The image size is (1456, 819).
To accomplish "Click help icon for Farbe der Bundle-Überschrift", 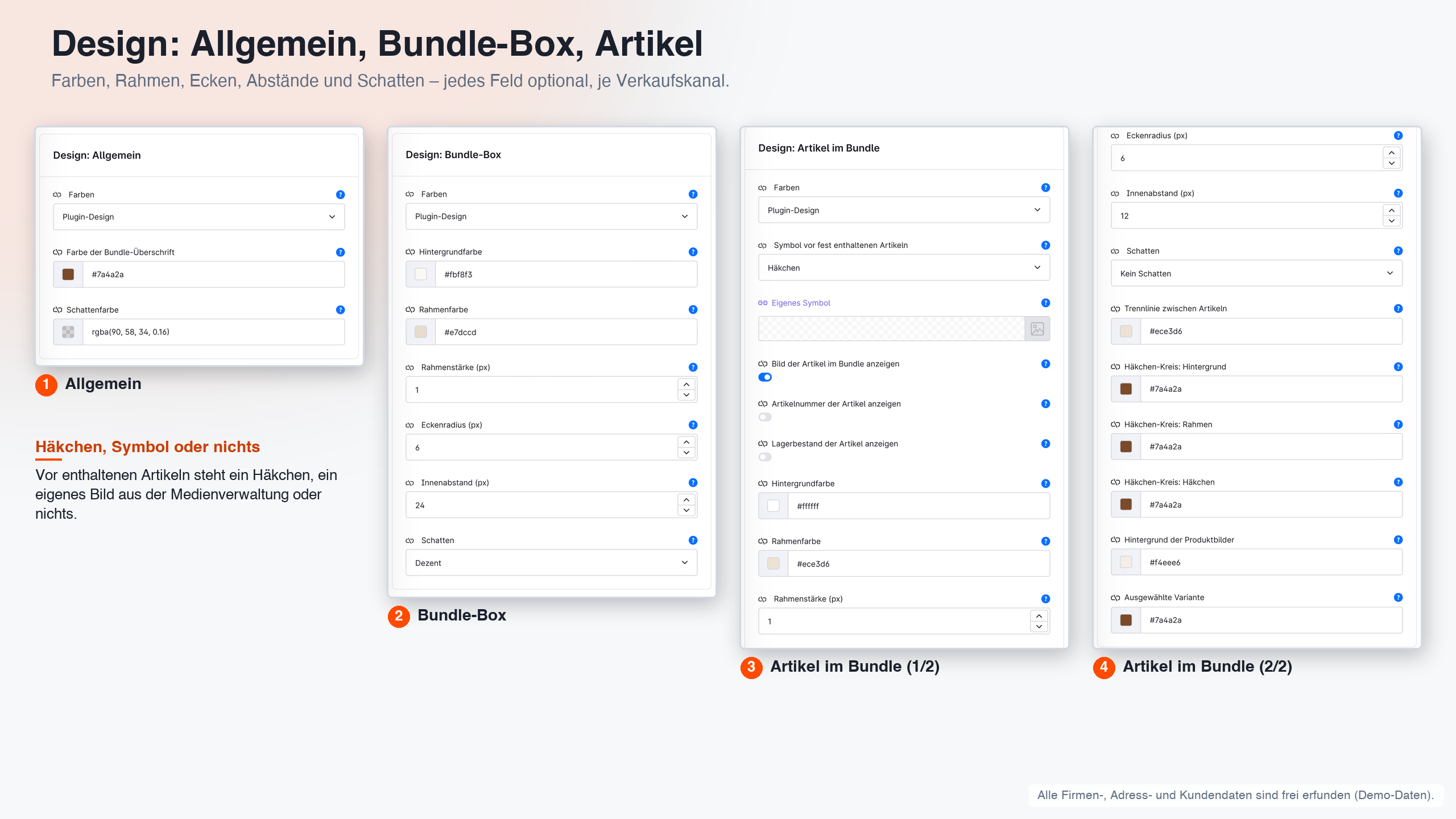I will tap(340, 252).
